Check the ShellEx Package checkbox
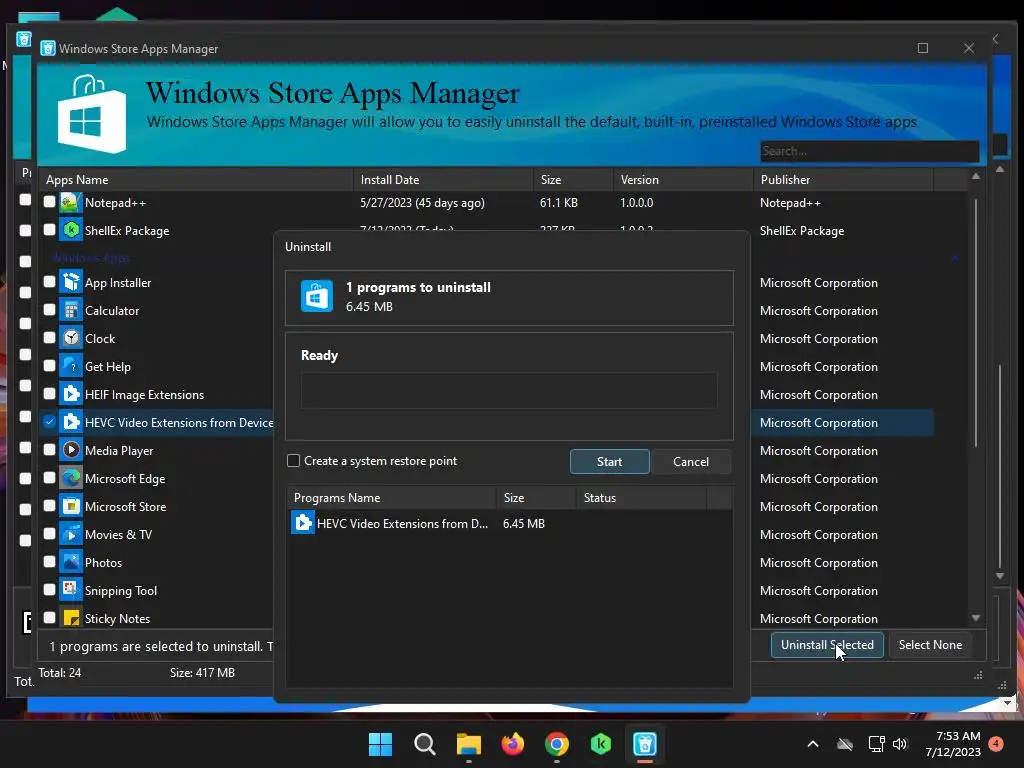 (50, 230)
